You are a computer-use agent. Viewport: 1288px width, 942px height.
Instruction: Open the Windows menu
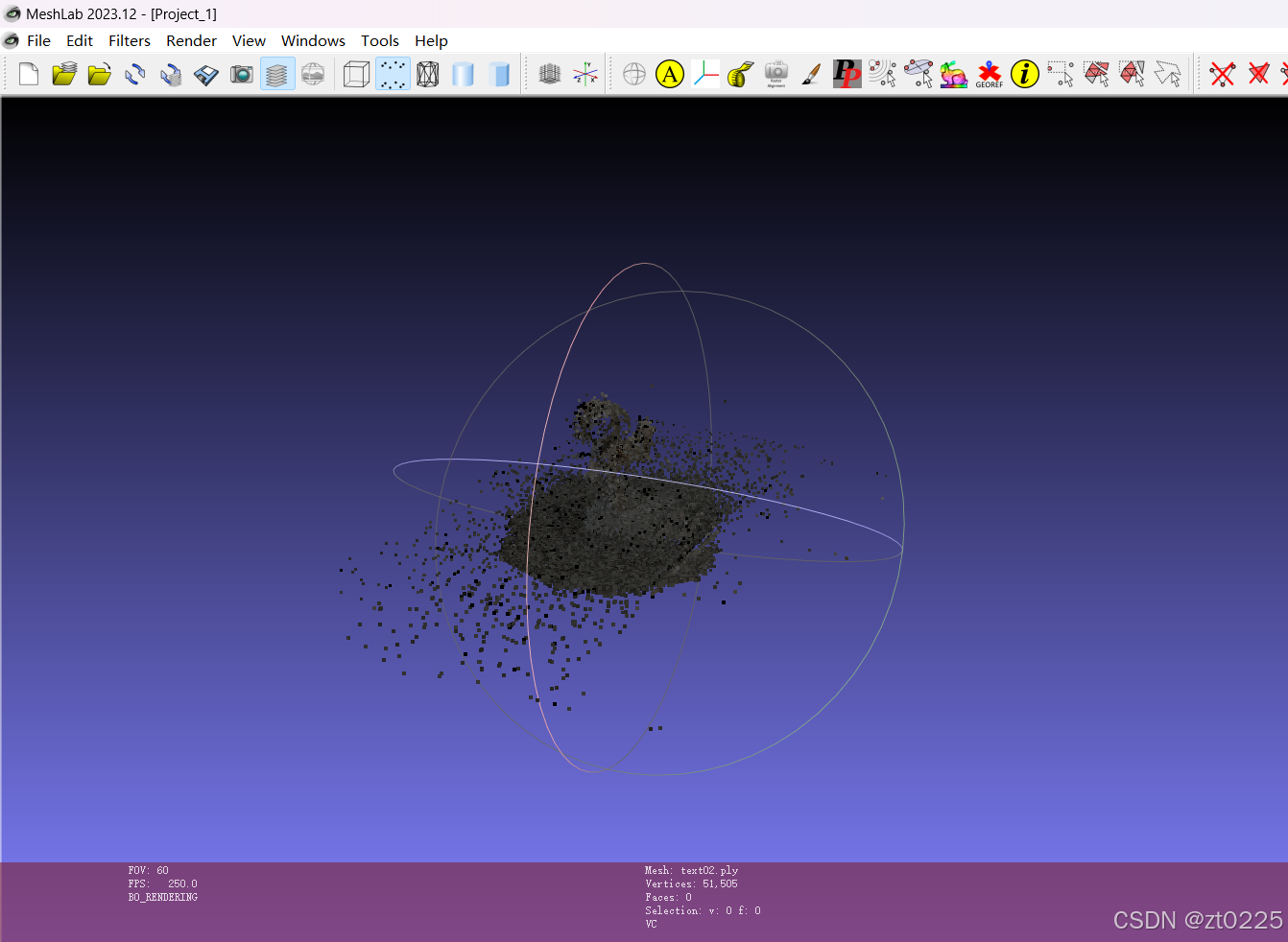tap(313, 40)
